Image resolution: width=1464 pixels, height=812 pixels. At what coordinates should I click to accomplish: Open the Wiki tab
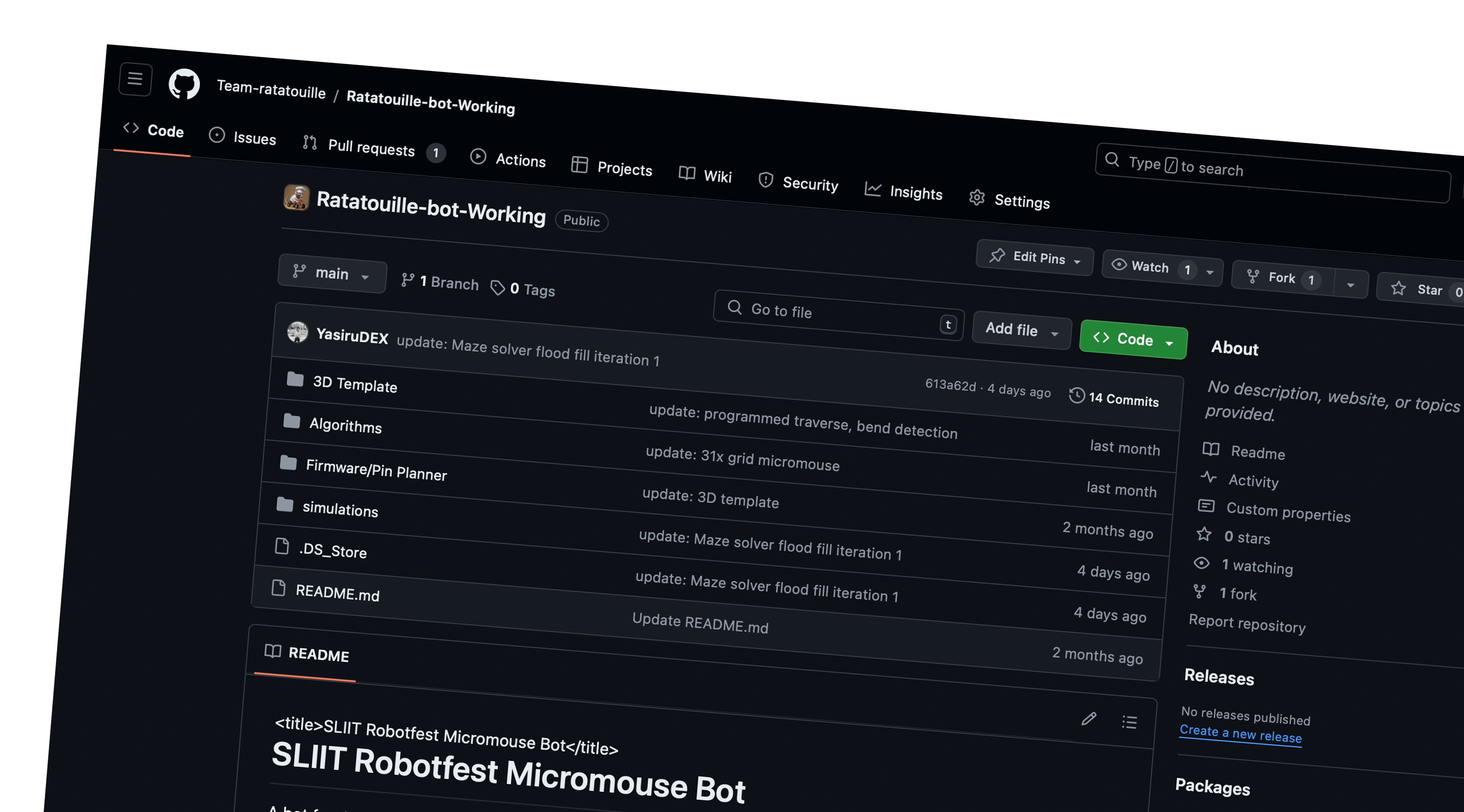point(705,175)
